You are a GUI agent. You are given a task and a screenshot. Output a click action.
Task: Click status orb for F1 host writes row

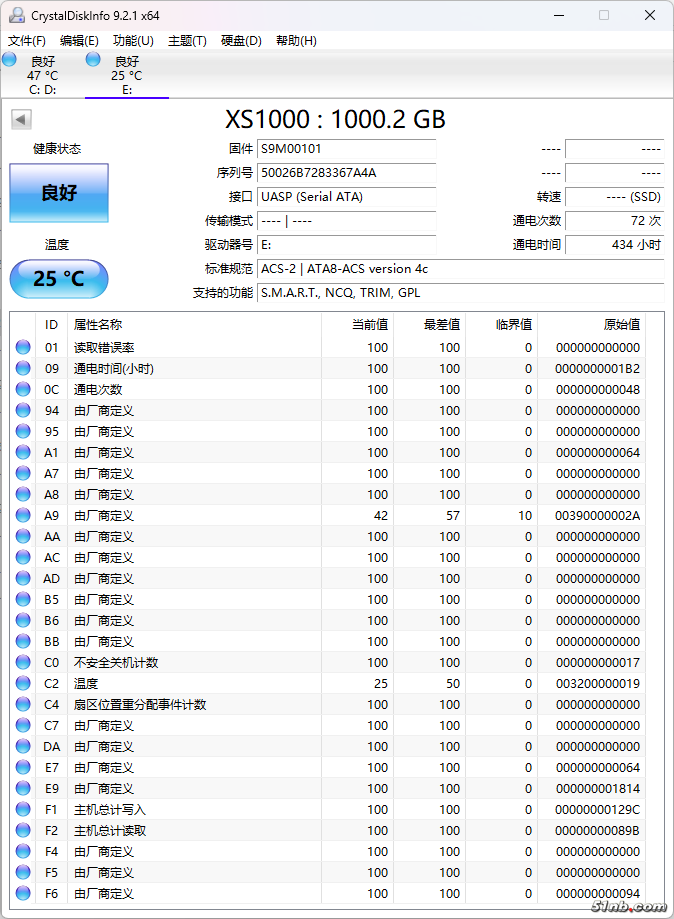(x=23, y=809)
